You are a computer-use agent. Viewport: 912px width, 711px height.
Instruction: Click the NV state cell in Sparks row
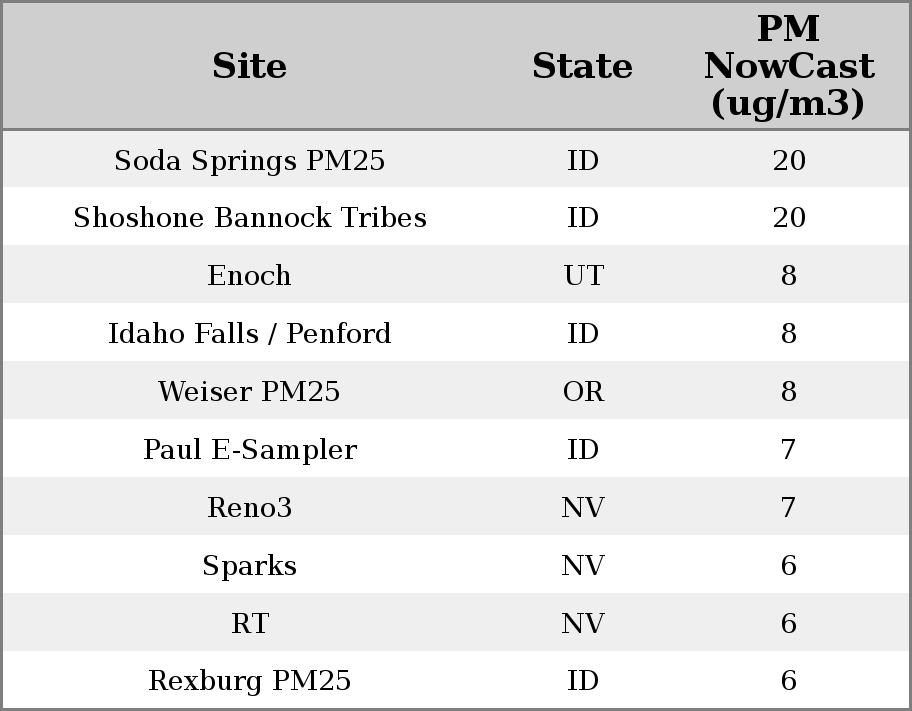click(x=583, y=566)
